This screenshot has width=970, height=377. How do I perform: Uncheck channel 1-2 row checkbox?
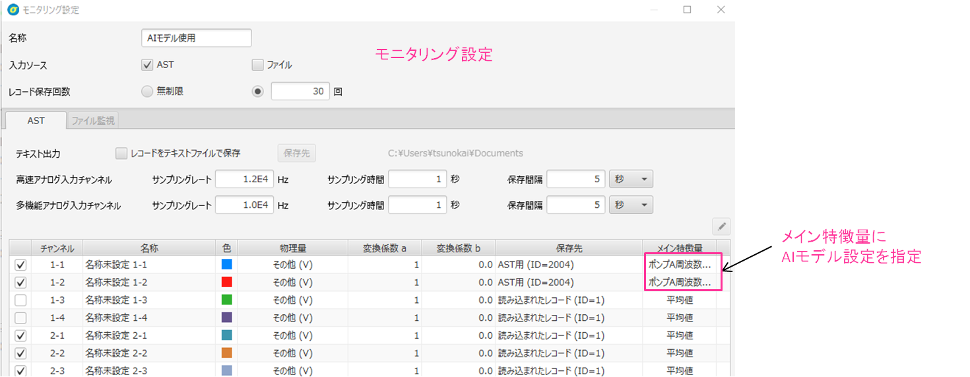coord(20,282)
